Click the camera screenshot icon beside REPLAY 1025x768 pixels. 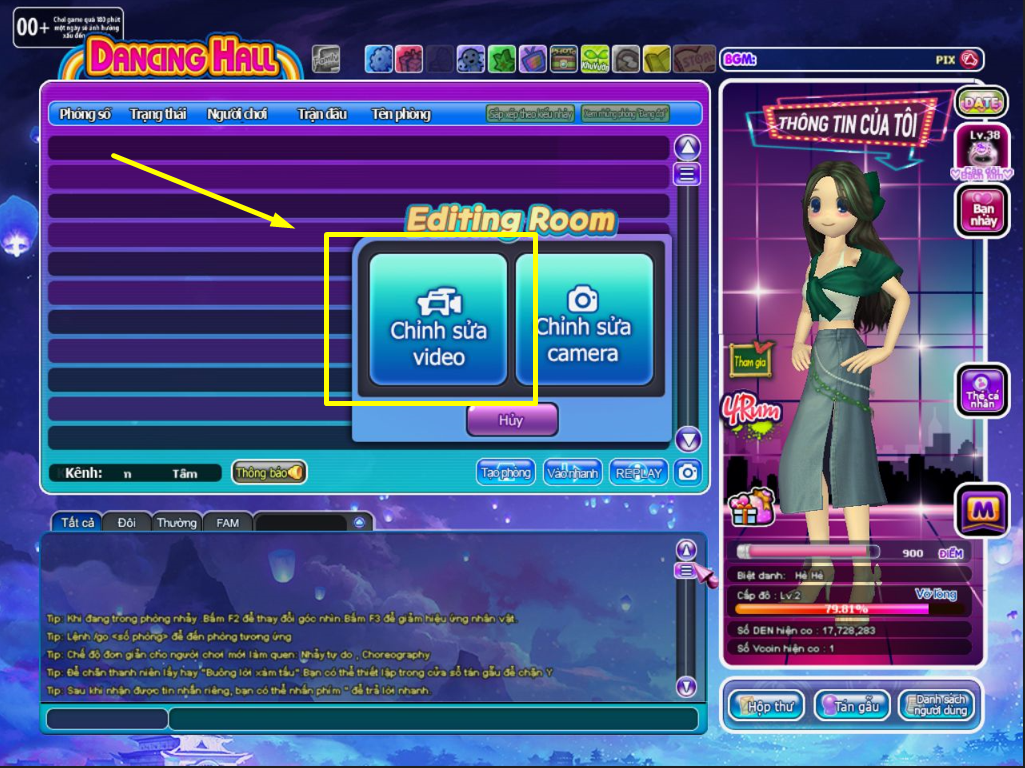pyautogui.click(x=686, y=472)
